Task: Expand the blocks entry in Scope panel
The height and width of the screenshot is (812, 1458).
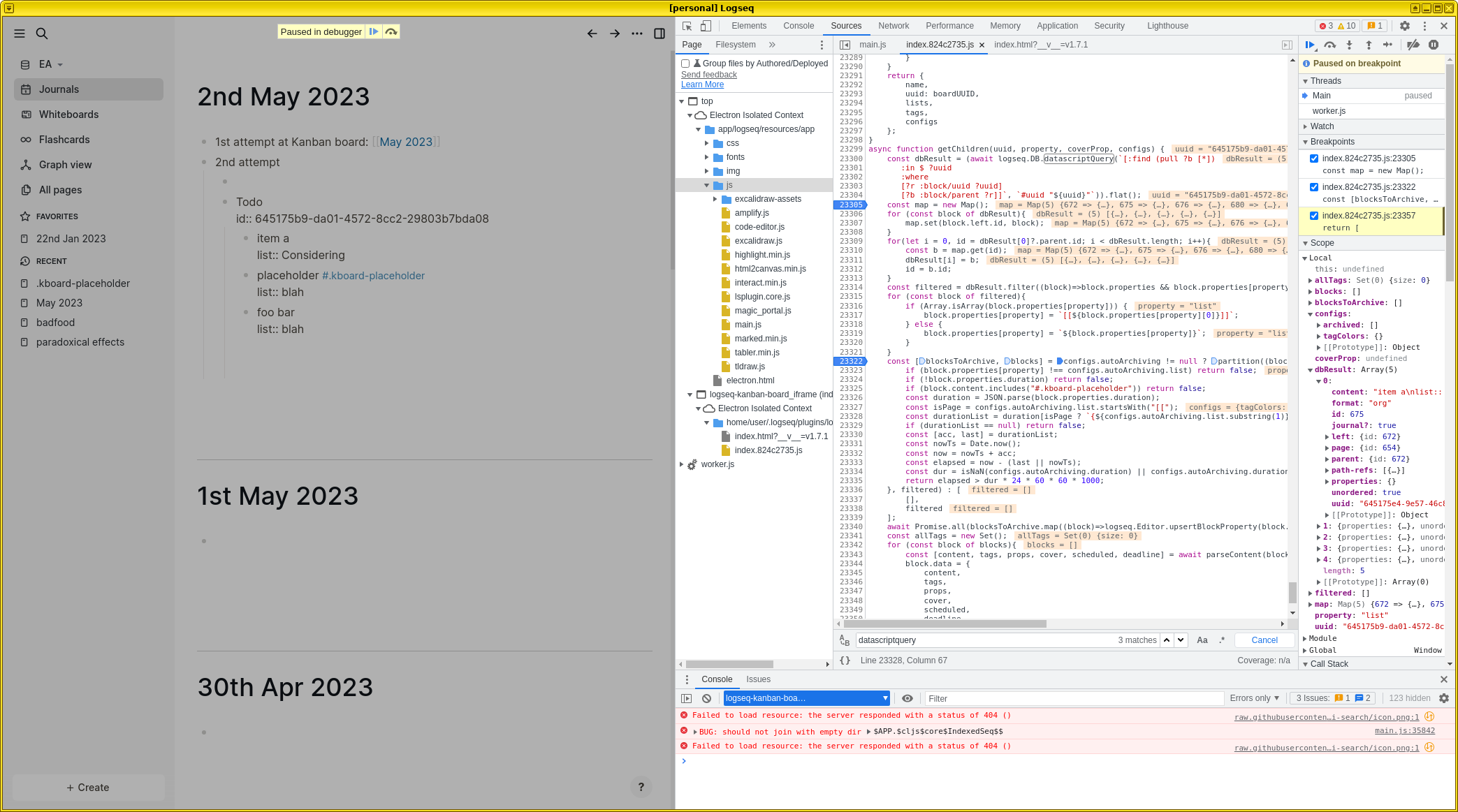Action: [x=1311, y=291]
